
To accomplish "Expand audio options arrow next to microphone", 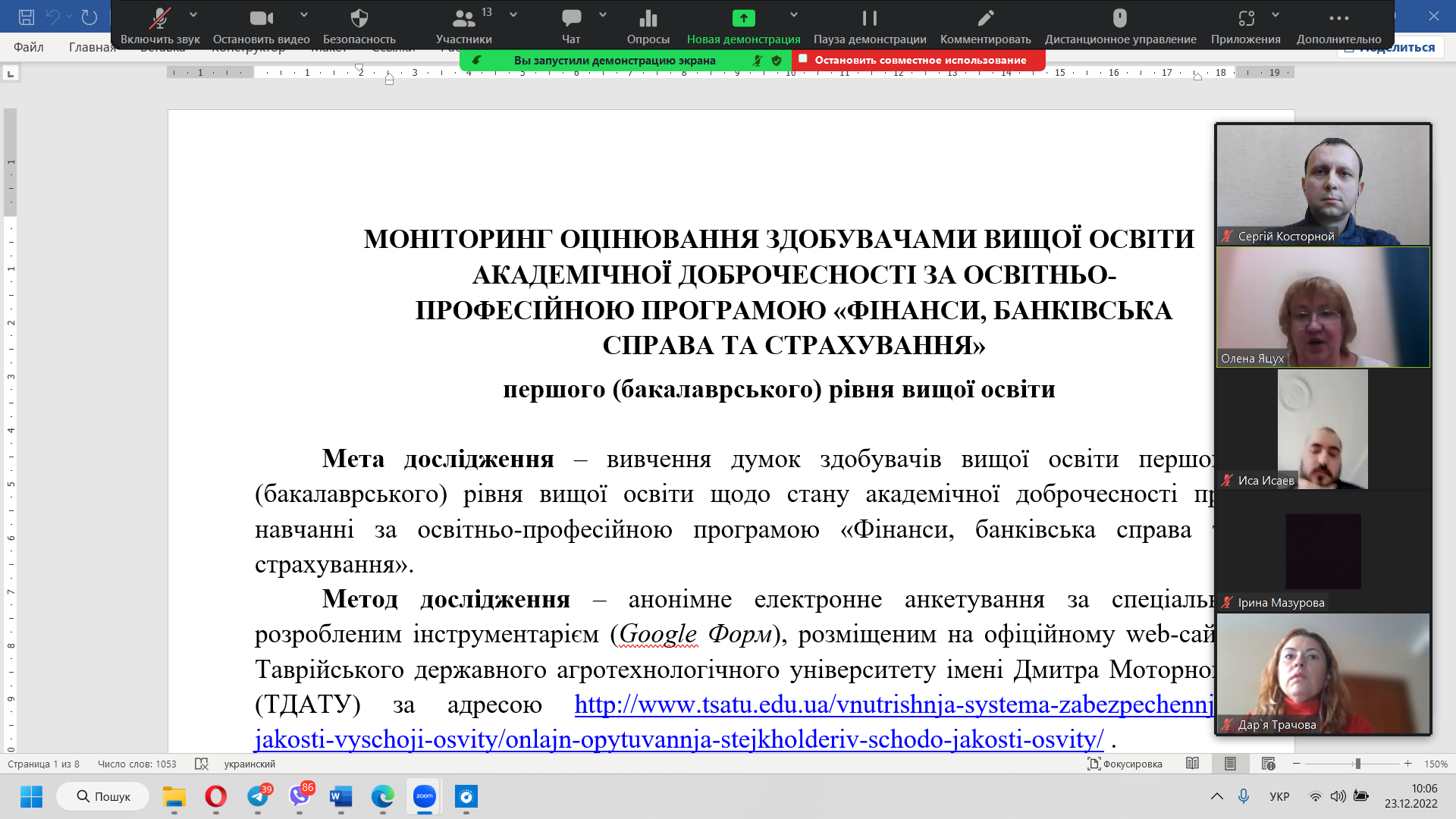I will tap(193, 14).
